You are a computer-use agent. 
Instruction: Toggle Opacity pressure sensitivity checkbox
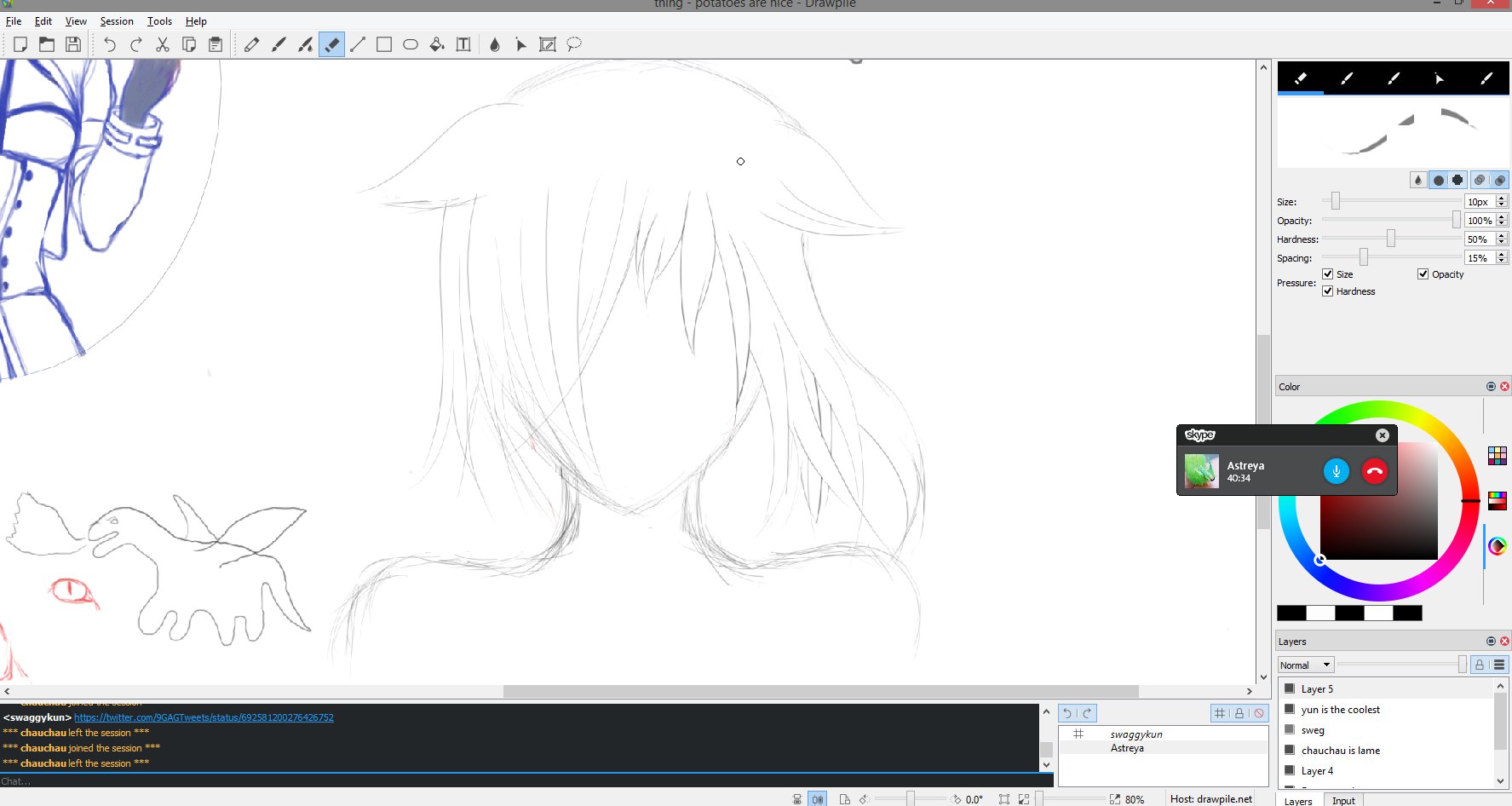1423,273
